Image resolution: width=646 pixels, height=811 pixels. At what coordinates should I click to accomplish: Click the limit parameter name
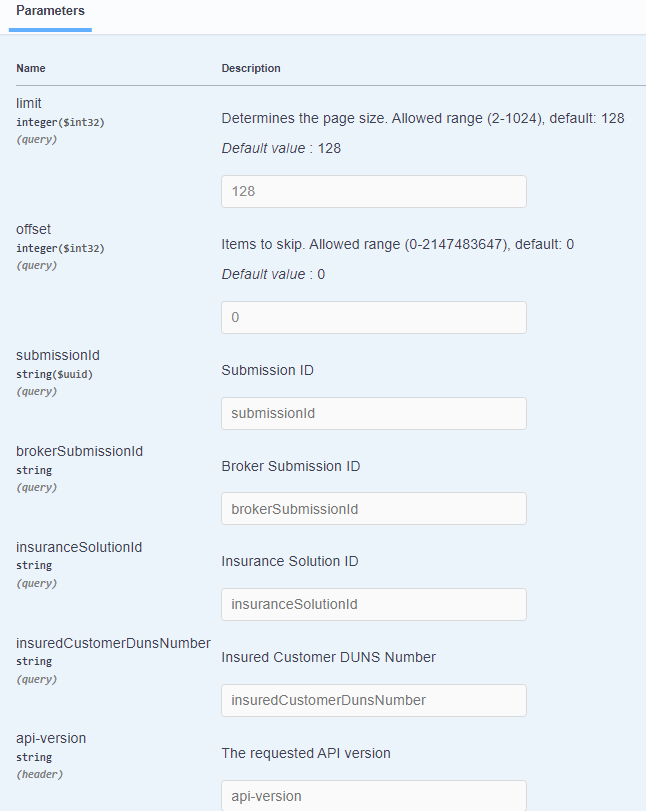pos(29,104)
